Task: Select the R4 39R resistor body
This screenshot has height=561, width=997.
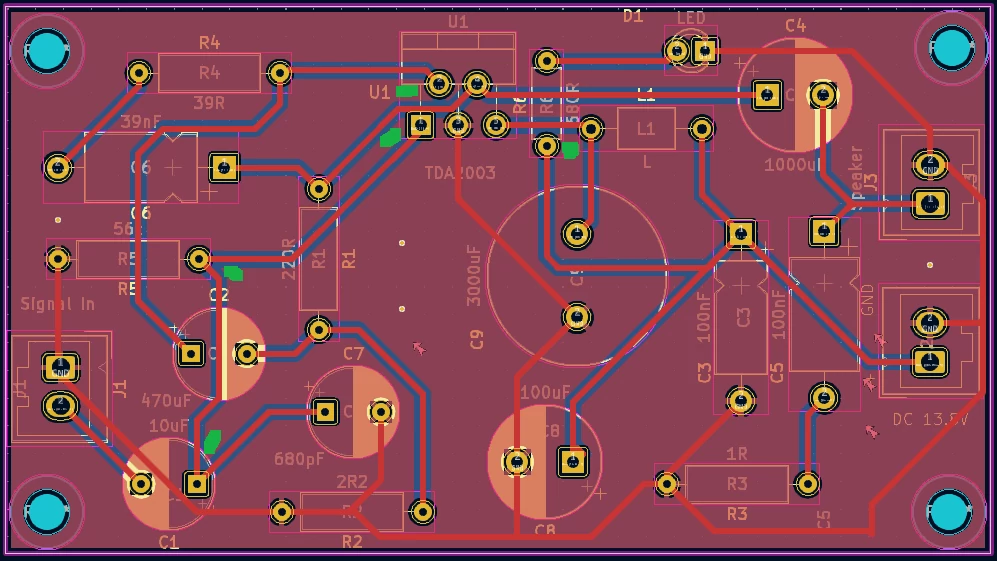Action: click(x=209, y=73)
